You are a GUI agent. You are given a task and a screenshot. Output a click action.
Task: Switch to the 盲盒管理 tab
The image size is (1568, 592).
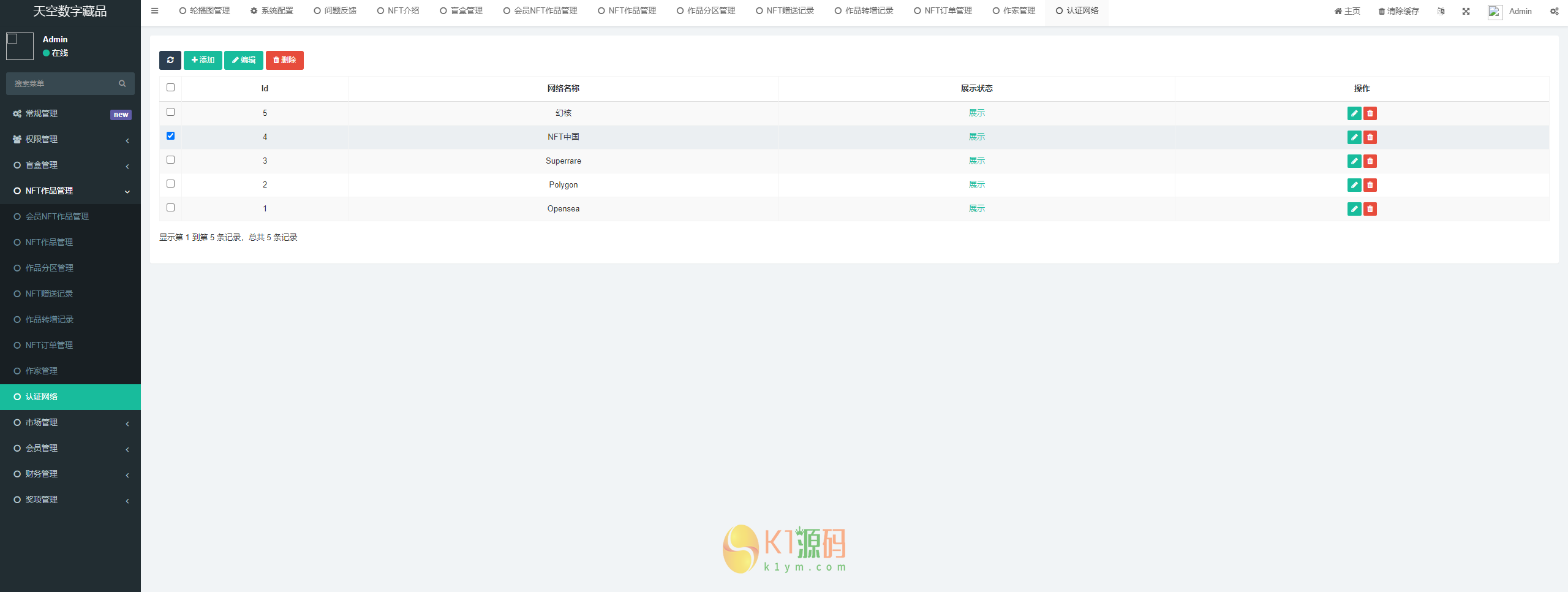[461, 10]
